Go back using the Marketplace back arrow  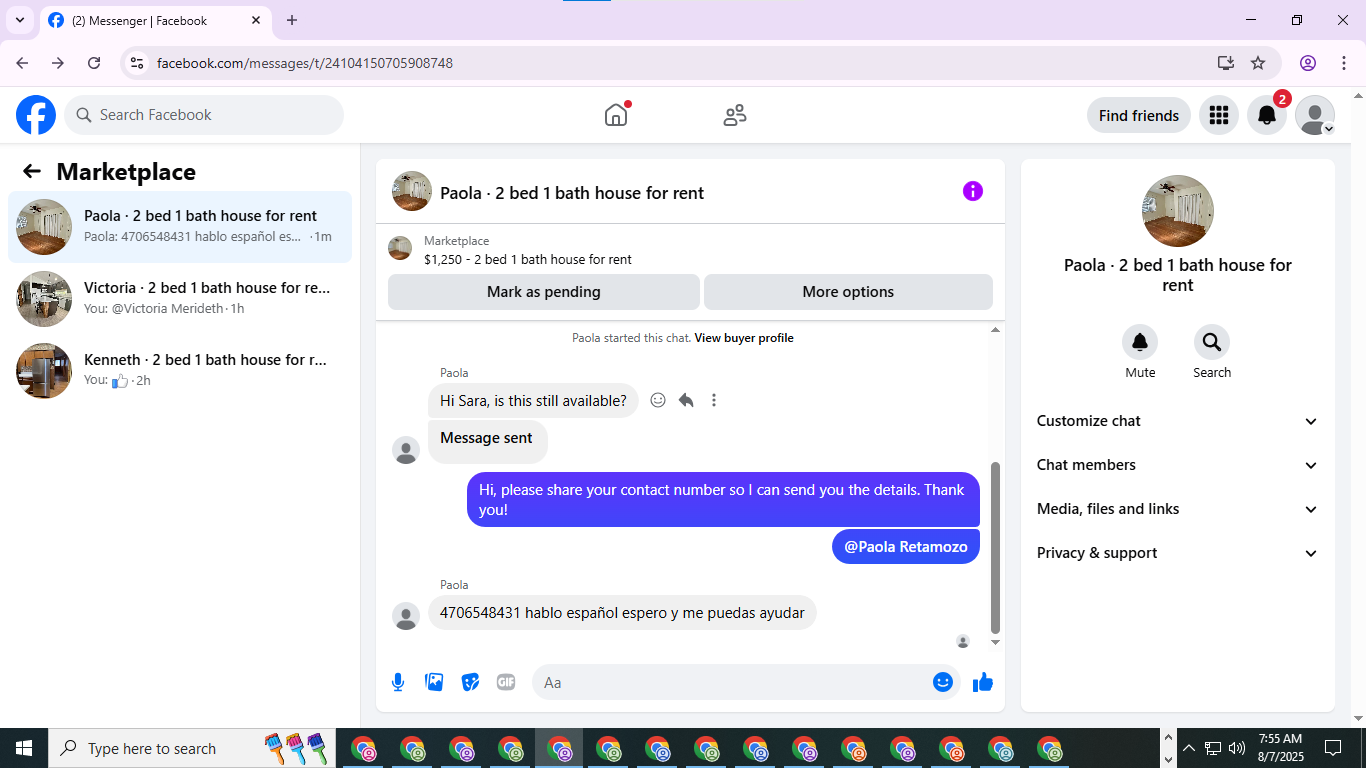32,171
